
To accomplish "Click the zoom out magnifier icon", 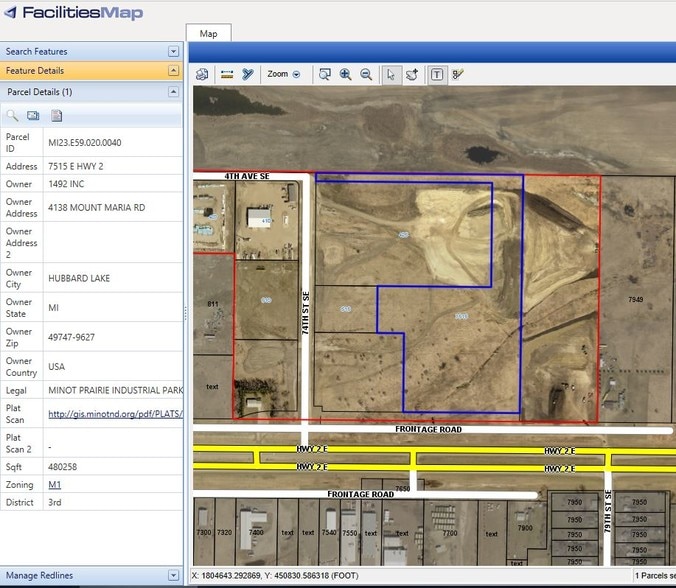I will pyautogui.click(x=366, y=74).
